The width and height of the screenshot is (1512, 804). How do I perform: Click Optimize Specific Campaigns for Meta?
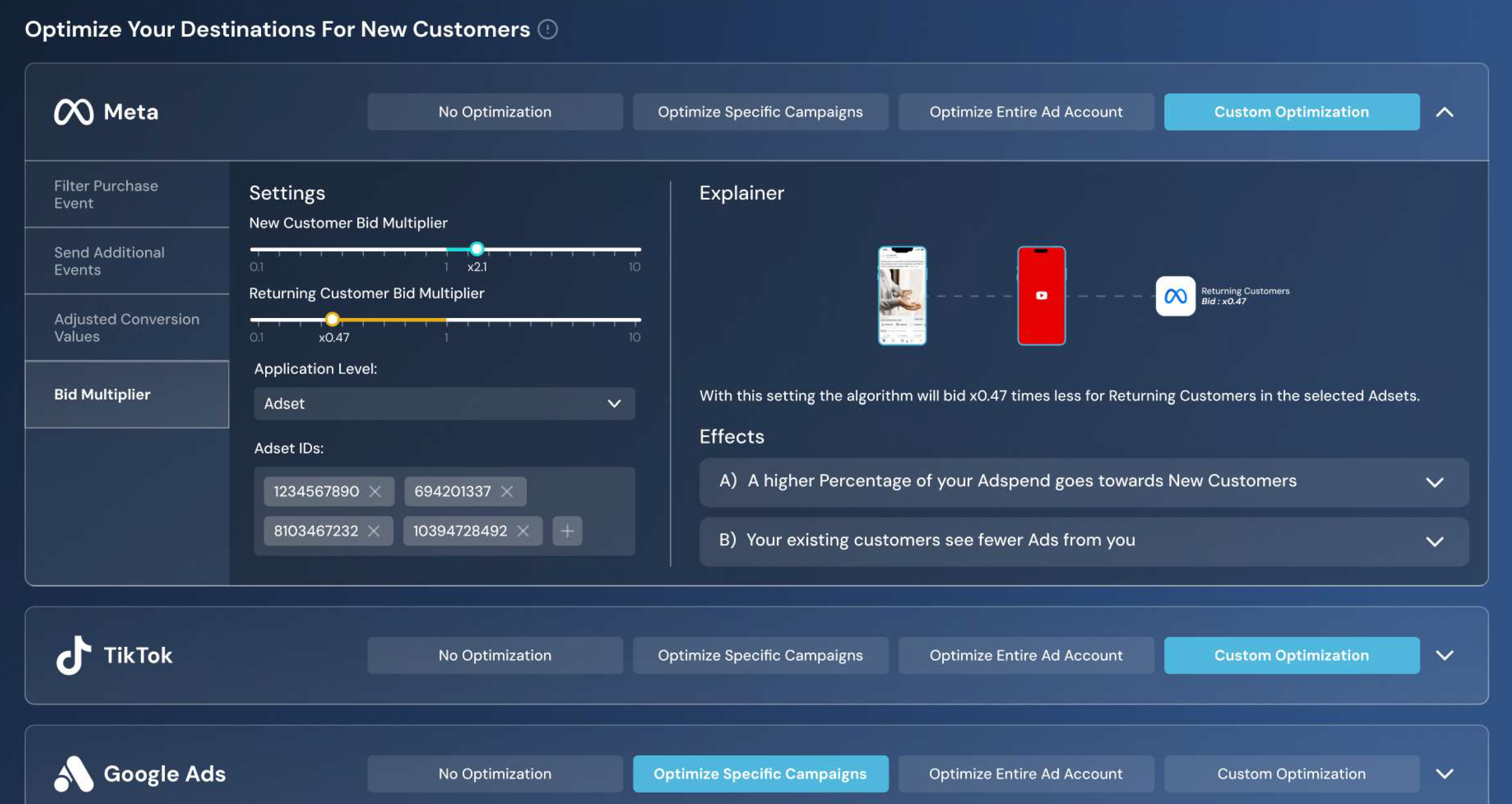click(x=760, y=112)
